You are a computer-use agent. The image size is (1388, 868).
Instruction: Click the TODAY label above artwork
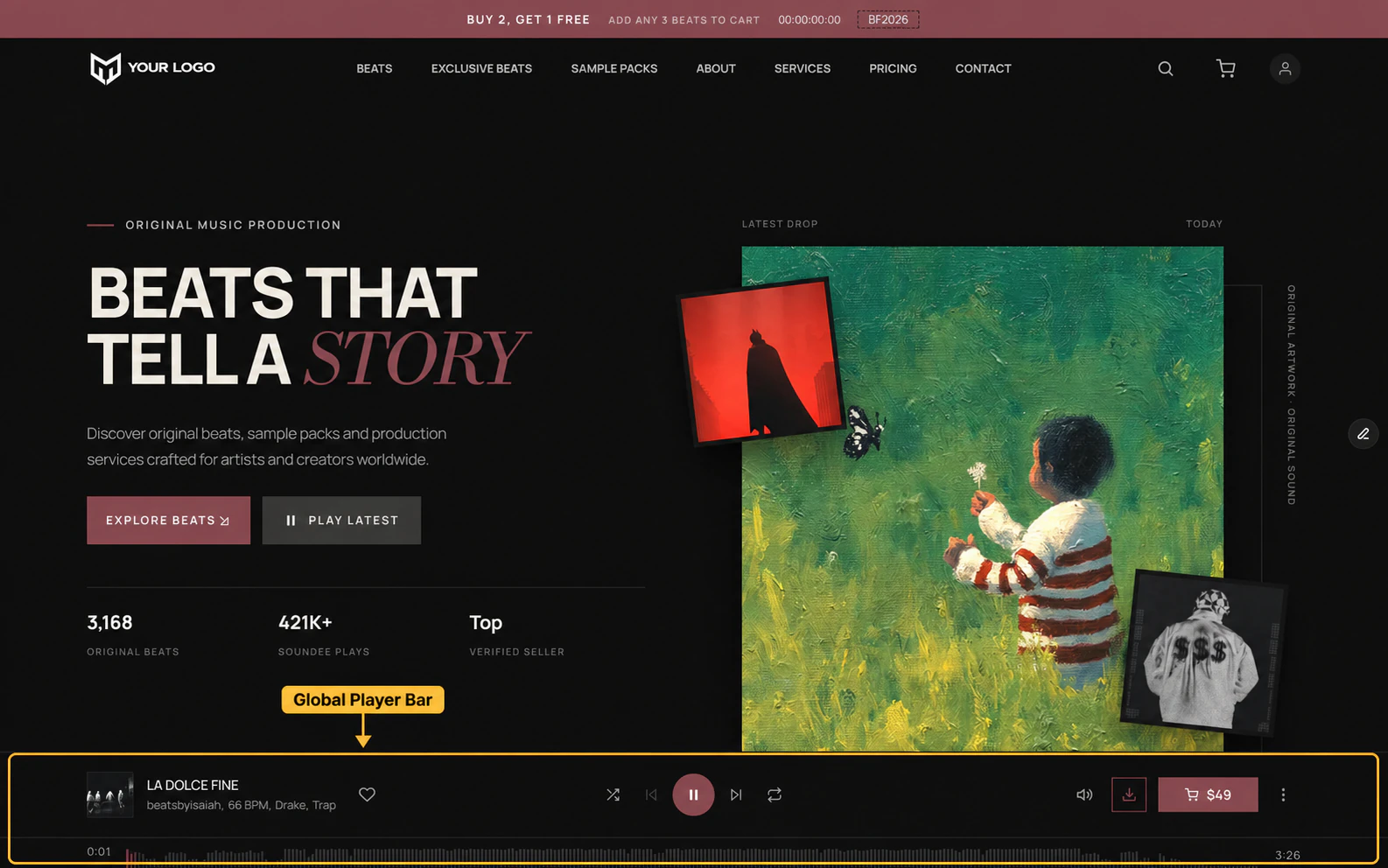point(1204,224)
